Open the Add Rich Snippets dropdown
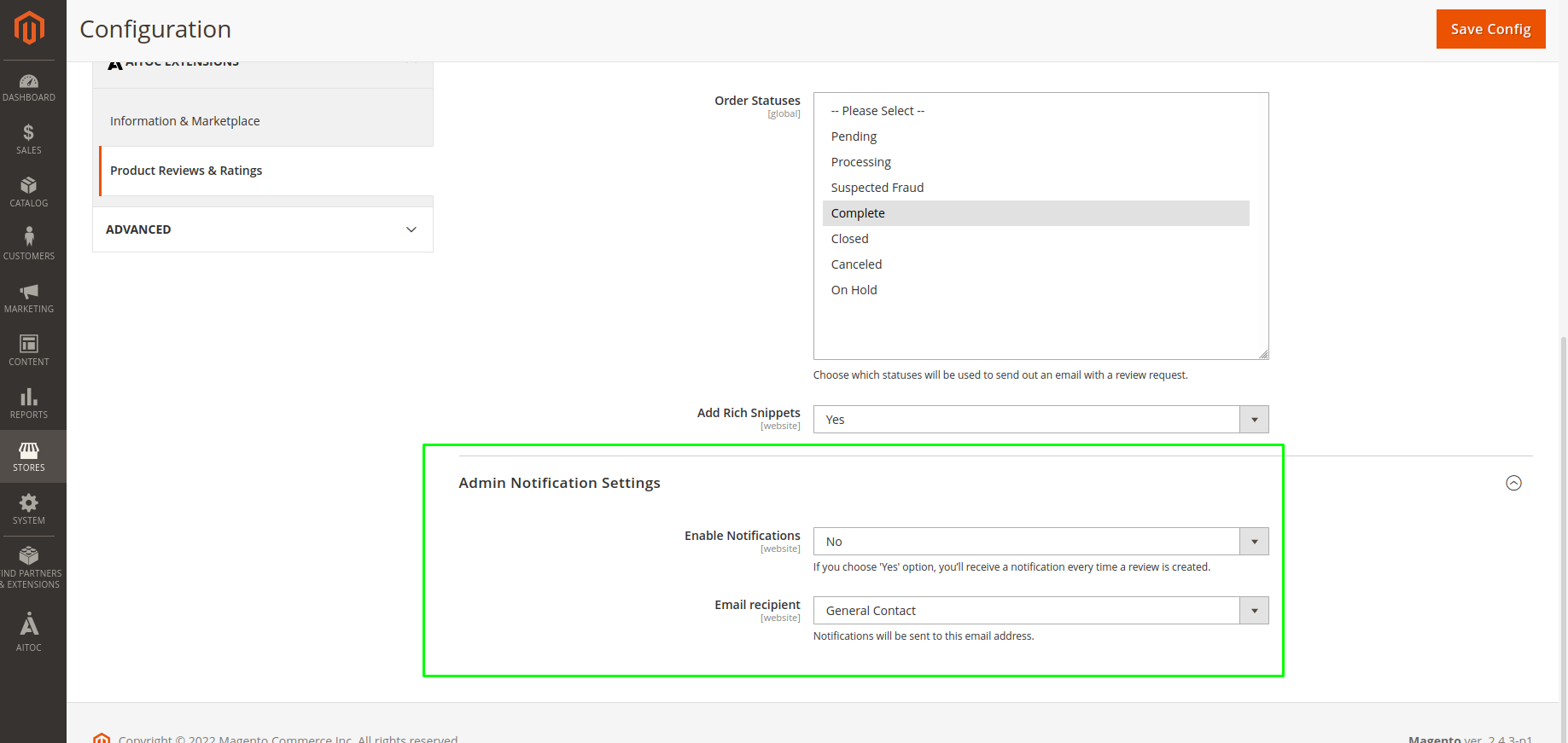Screen dimensions: 1568x743 click(1040, 420)
